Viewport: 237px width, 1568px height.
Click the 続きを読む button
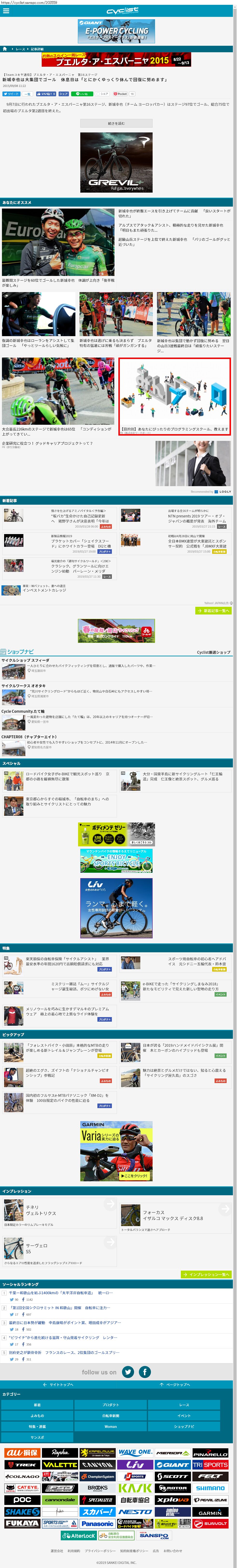[x=116, y=124]
